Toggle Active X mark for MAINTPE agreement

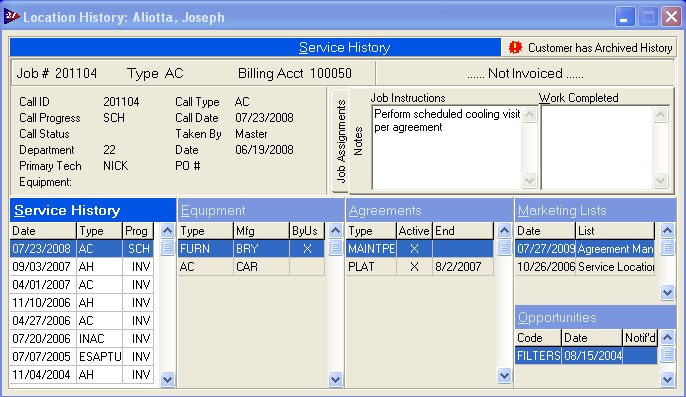pos(414,249)
